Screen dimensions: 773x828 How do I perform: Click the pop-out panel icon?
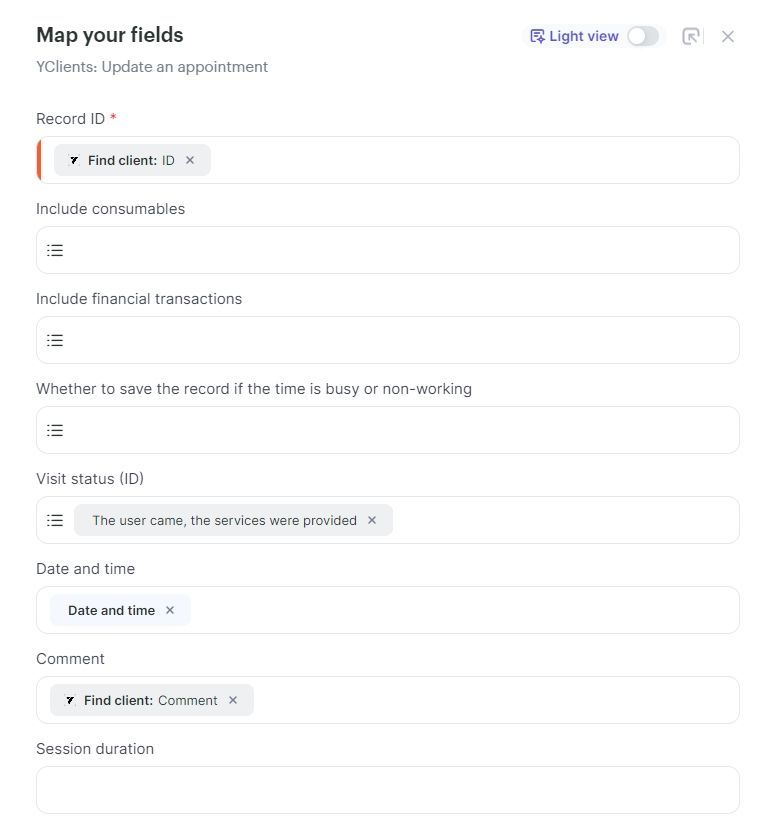(691, 36)
